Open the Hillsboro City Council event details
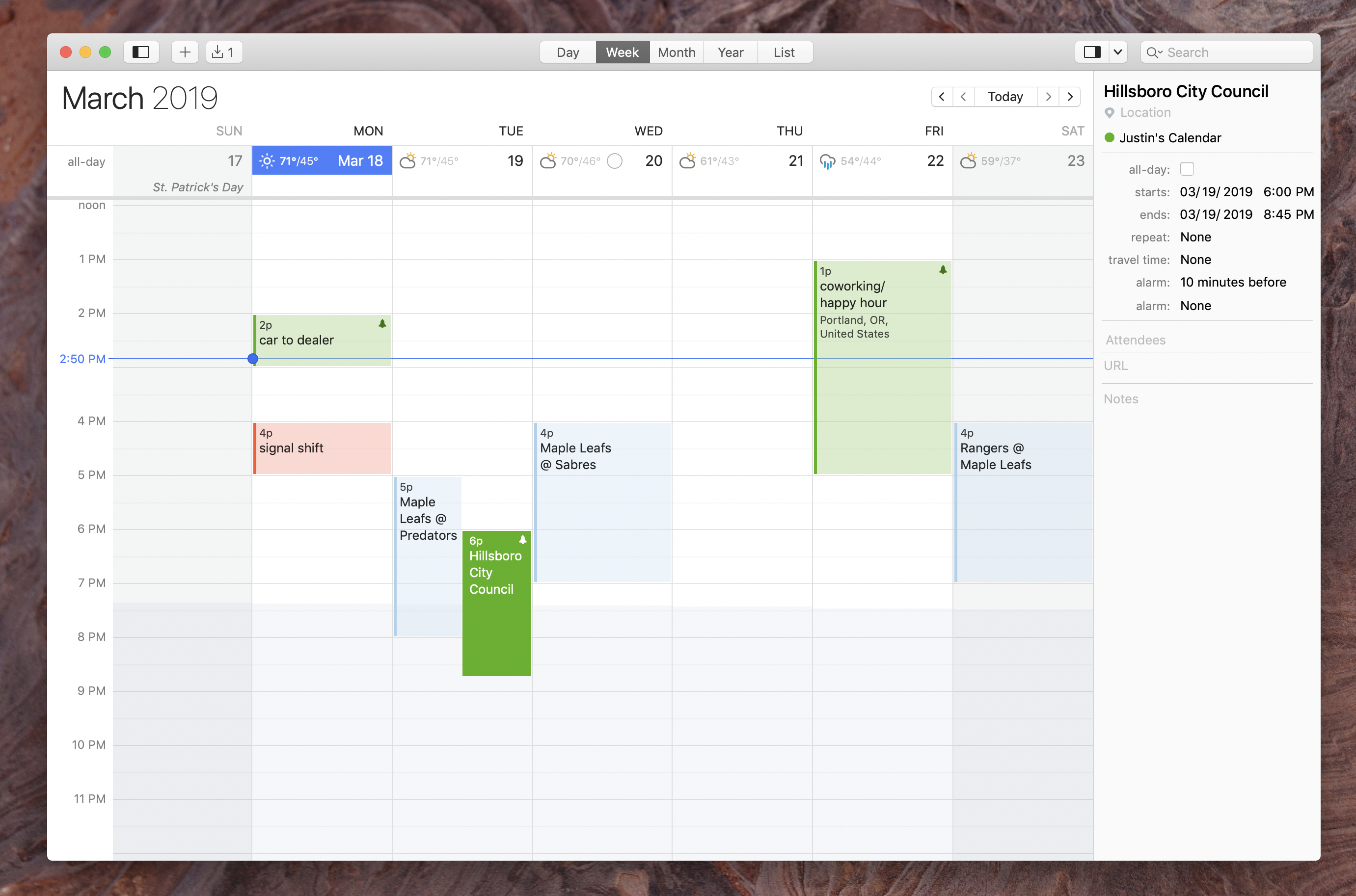 496,600
